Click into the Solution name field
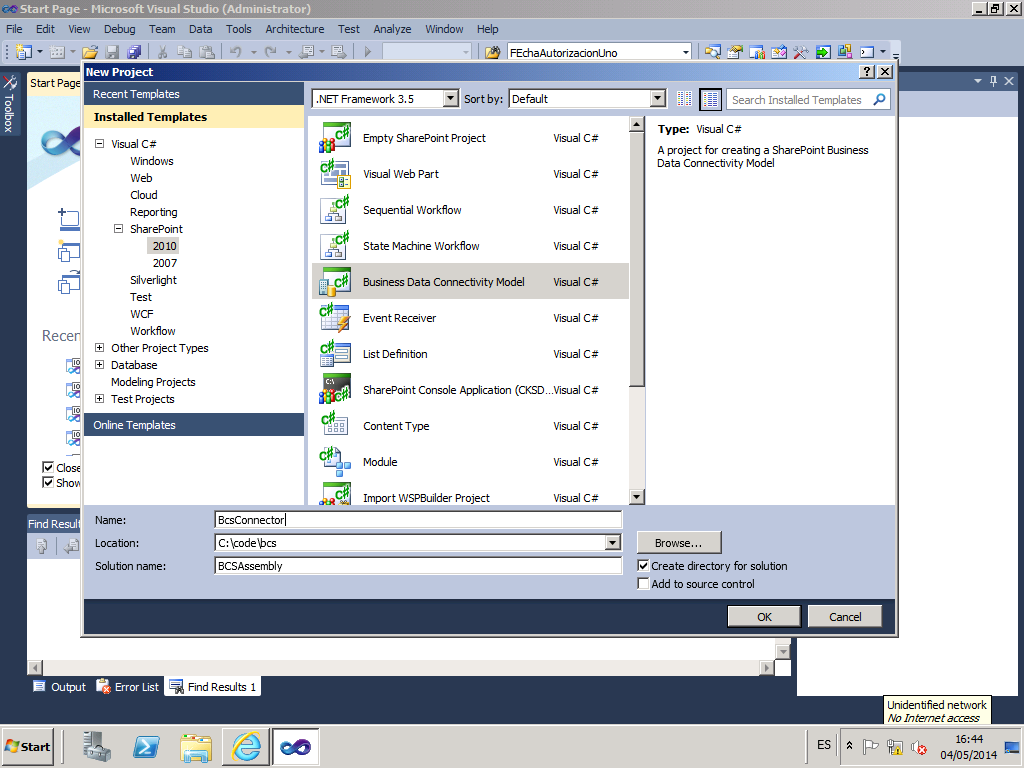 click(x=418, y=566)
